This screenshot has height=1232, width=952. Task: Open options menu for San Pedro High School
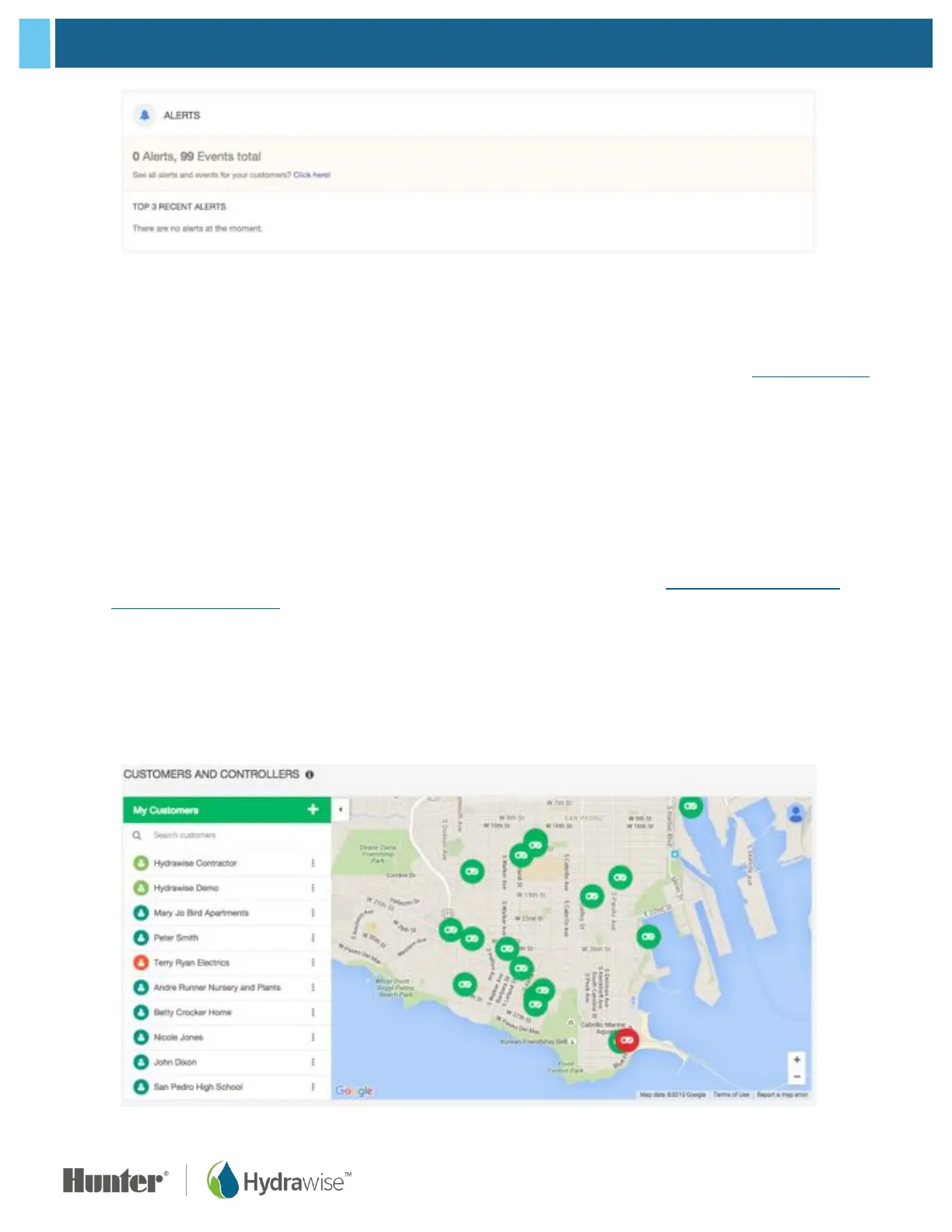tap(313, 1087)
